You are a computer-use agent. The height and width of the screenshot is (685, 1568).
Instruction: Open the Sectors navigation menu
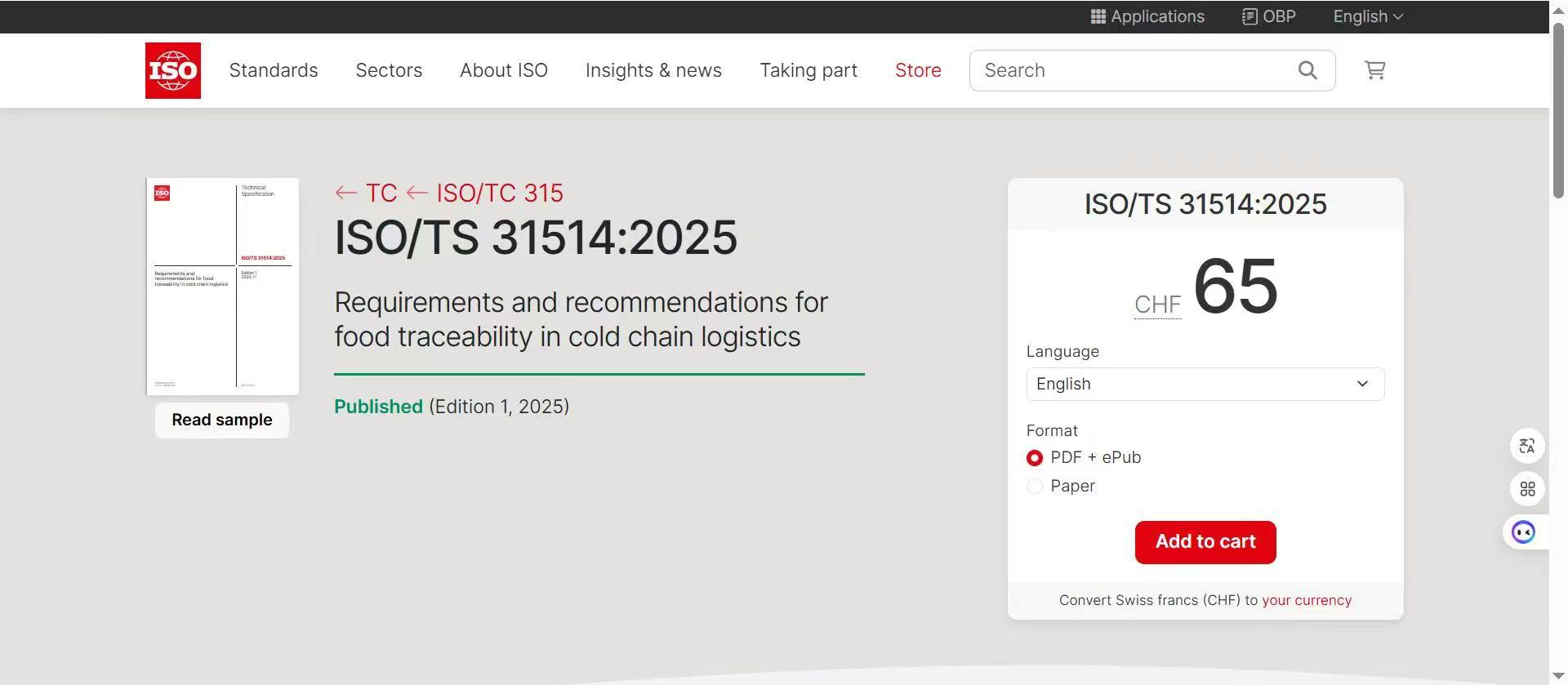coord(389,71)
